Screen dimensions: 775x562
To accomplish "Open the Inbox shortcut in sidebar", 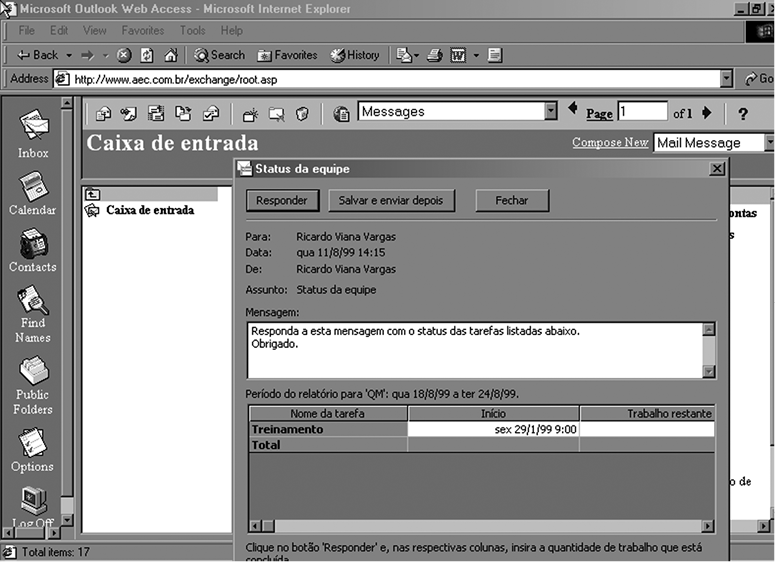I will click(33, 133).
